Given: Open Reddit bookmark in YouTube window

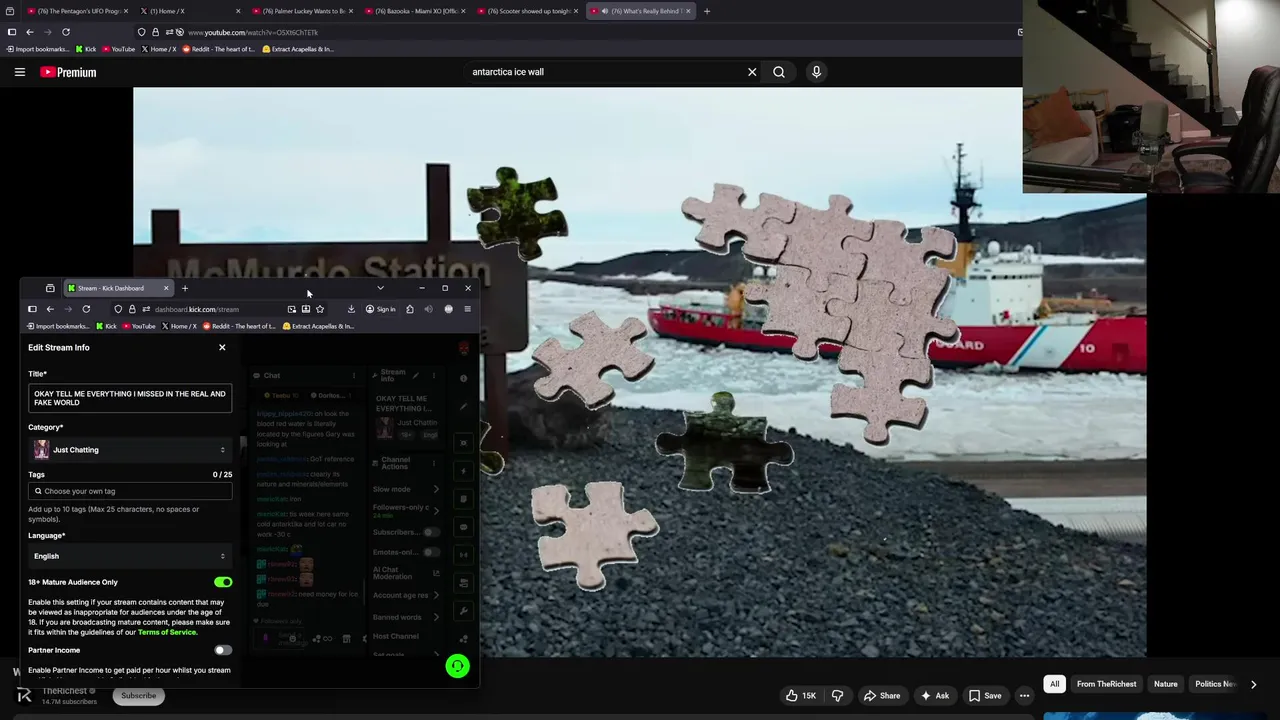Looking at the screenshot, I should click(x=218, y=49).
